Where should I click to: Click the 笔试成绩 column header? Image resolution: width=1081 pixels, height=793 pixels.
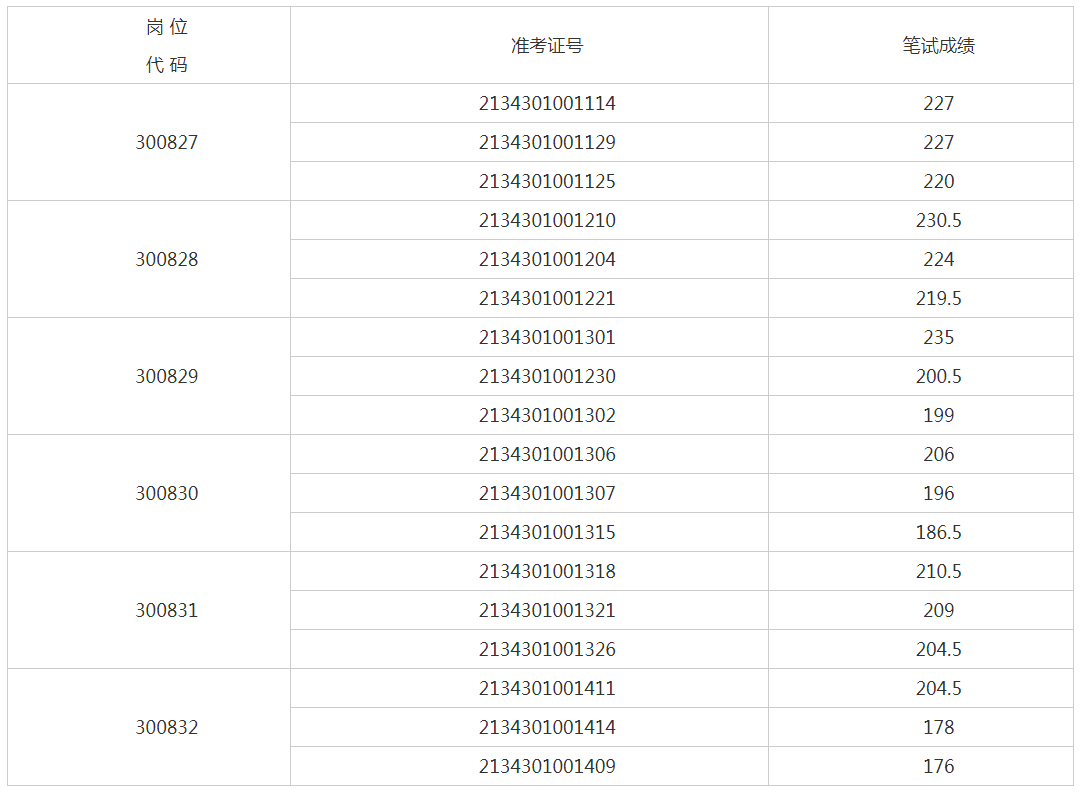[938, 46]
